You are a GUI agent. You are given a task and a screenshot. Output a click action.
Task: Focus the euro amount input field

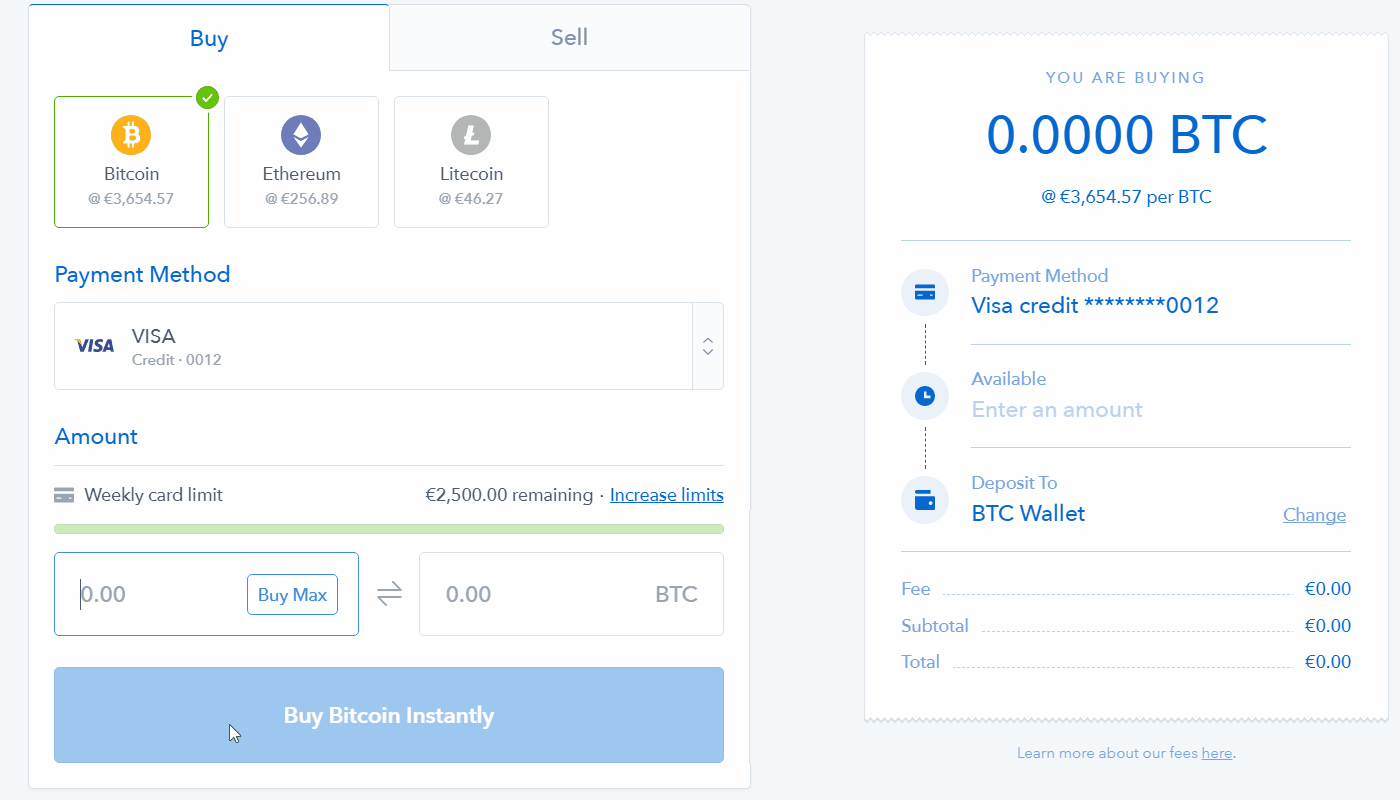tap(206, 594)
